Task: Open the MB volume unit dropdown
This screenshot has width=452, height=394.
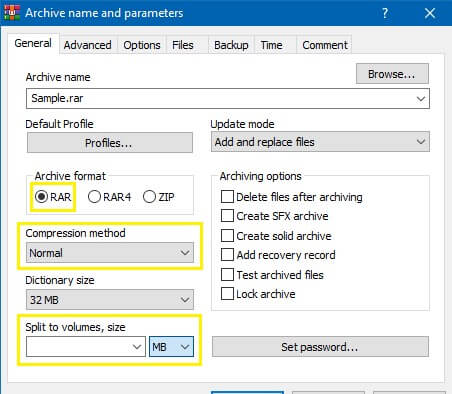Action: pyautogui.click(x=171, y=347)
